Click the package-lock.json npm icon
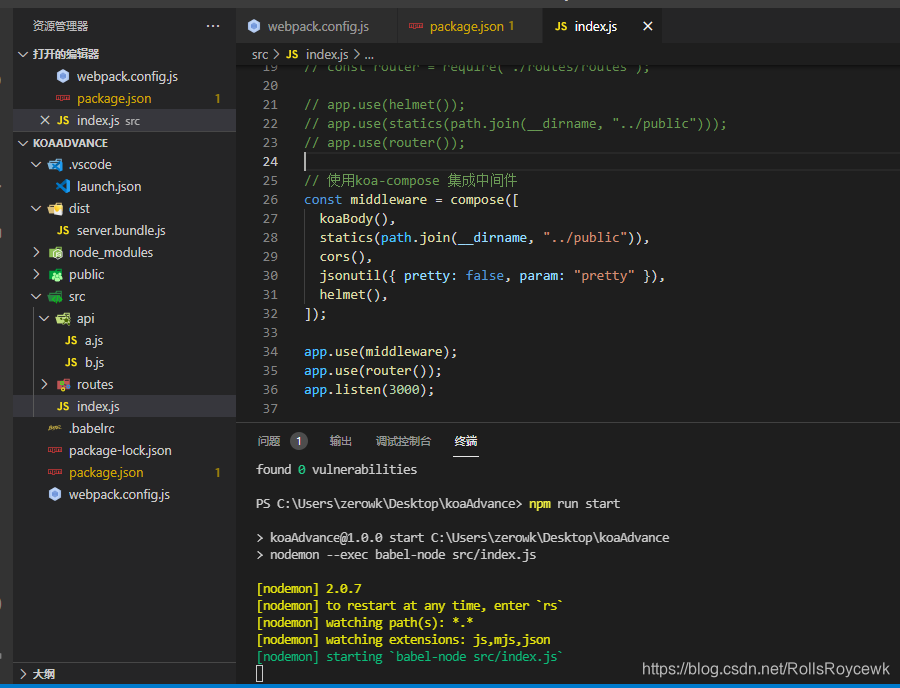The height and width of the screenshot is (688, 900). [55, 450]
